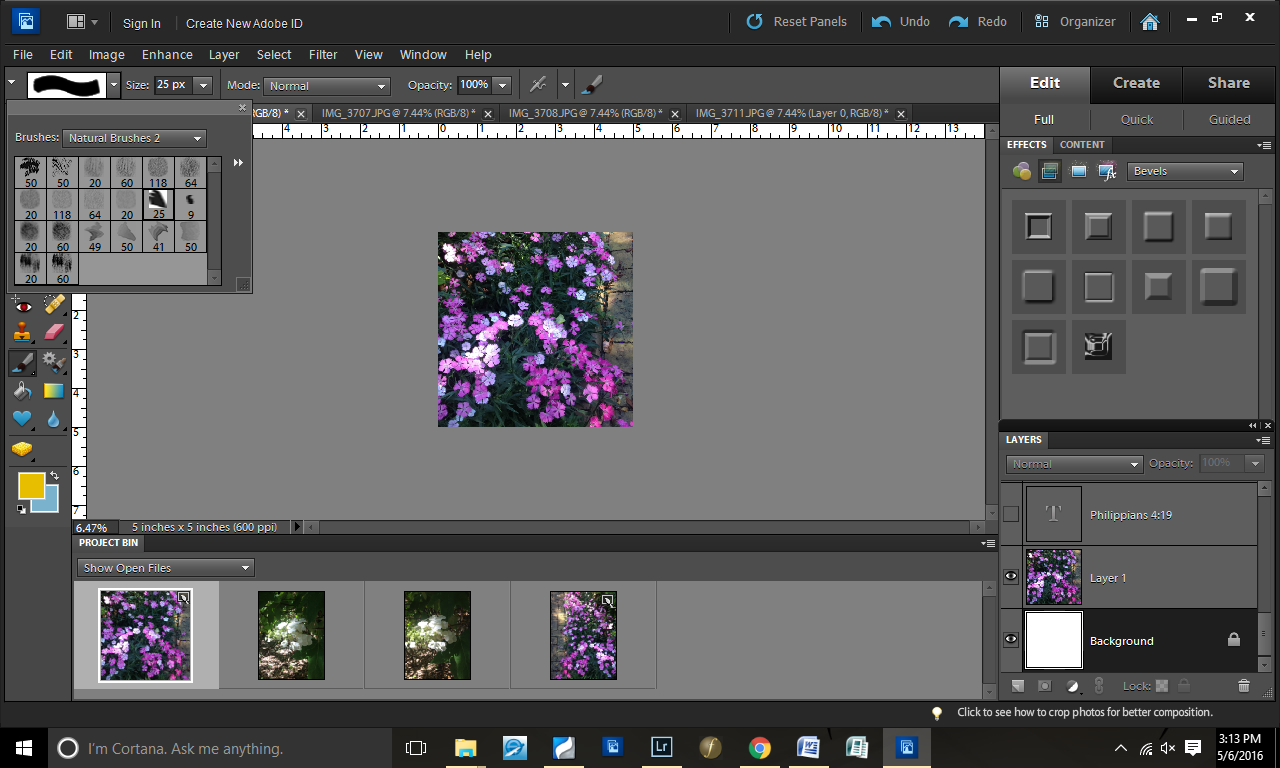Open the Organizer
1280x768 pixels.
tap(1075, 22)
